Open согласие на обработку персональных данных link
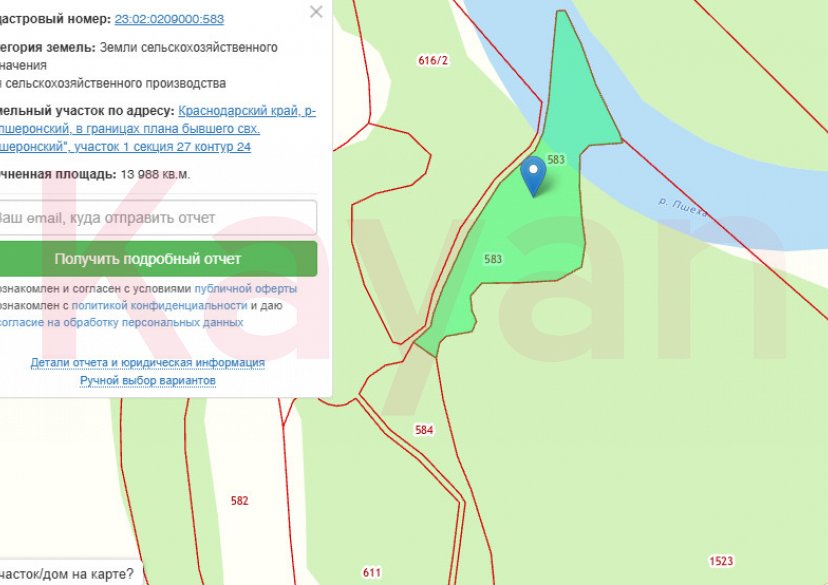Viewport: 828px width, 585px height. (x=120, y=322)
